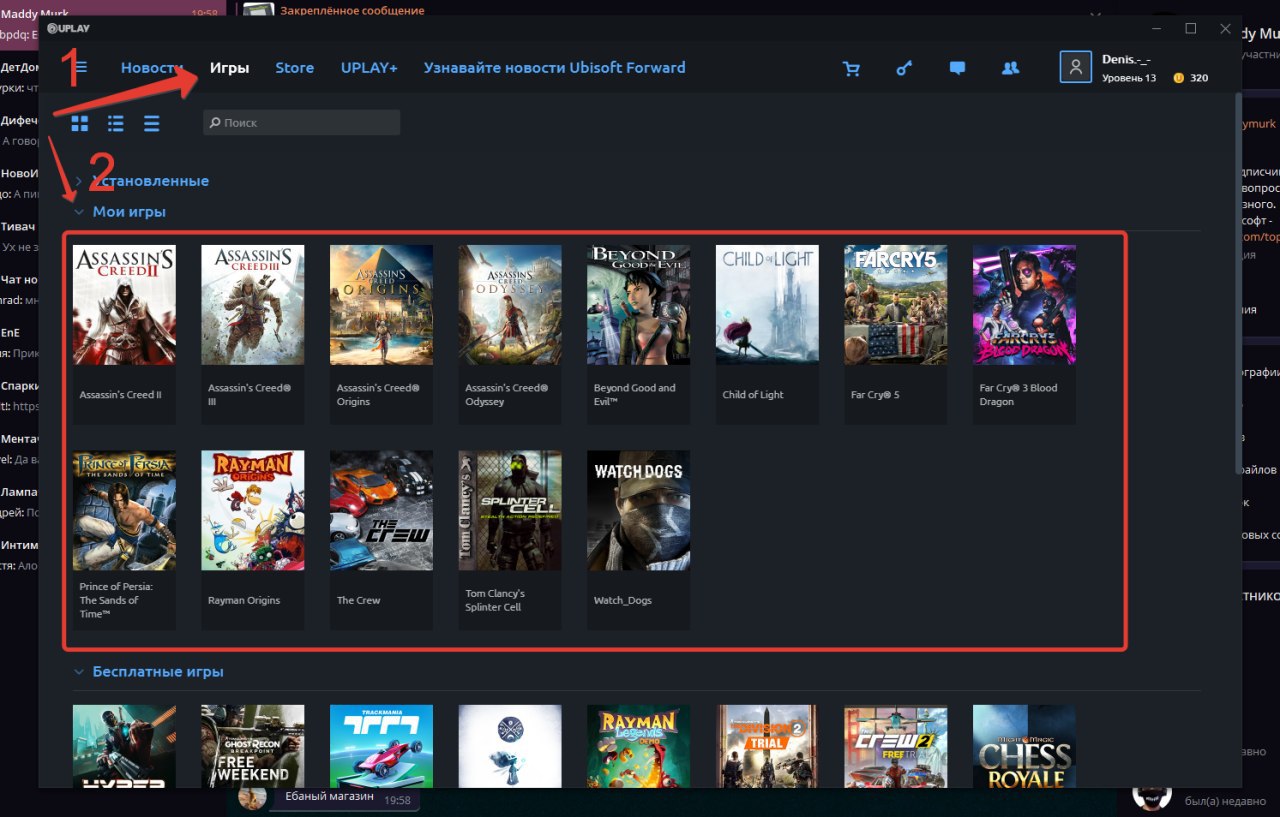Open Trackmania free game cover
This screenshot has width=1280, height=817.
(x=381, y=746)
